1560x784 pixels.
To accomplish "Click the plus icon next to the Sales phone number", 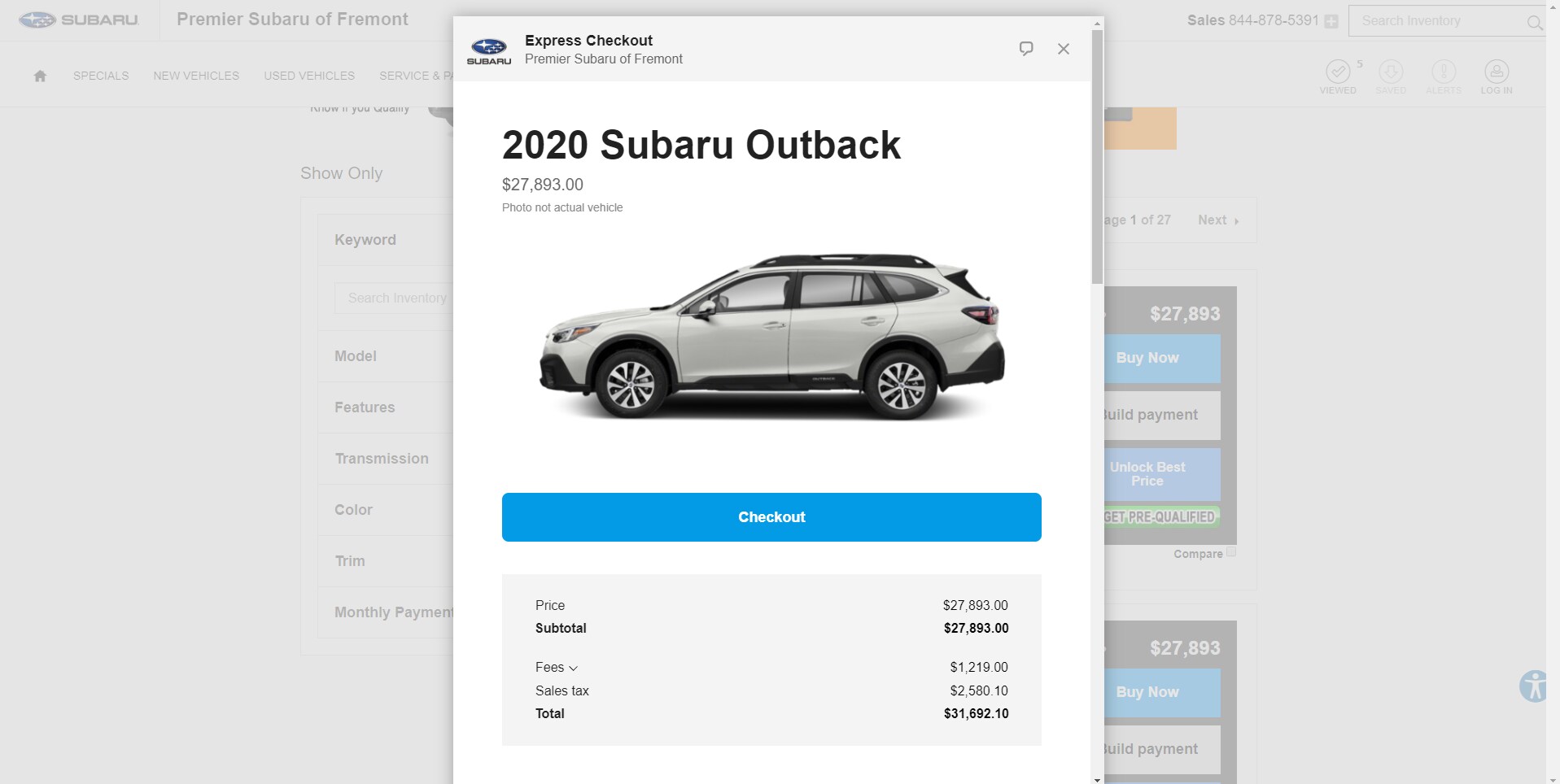I will 1331,22.
